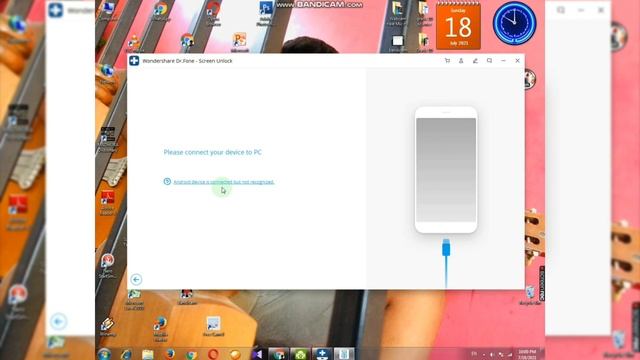Click 'Please connect your device to PC' text
Image resolution: width=640 pixels, height=360 pixels.
[213, 152]
